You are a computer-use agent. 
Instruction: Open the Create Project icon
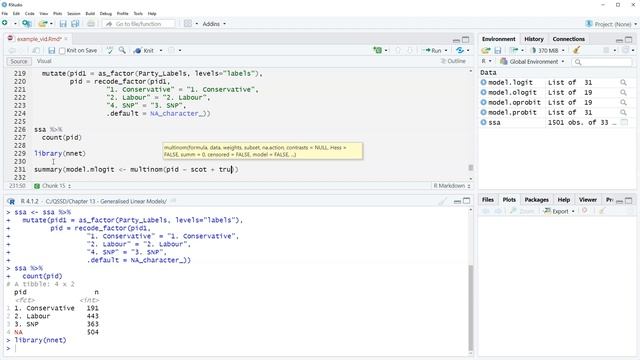[27, 24]
